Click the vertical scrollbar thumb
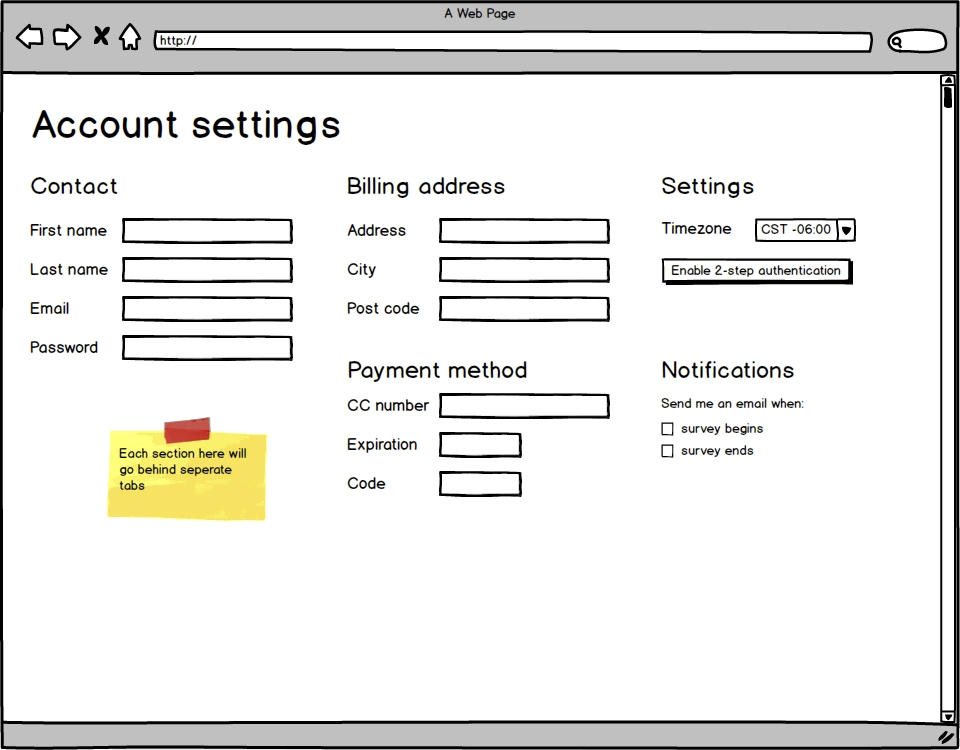Viewport: 960px width, 750px height. [x=948, y=97]
